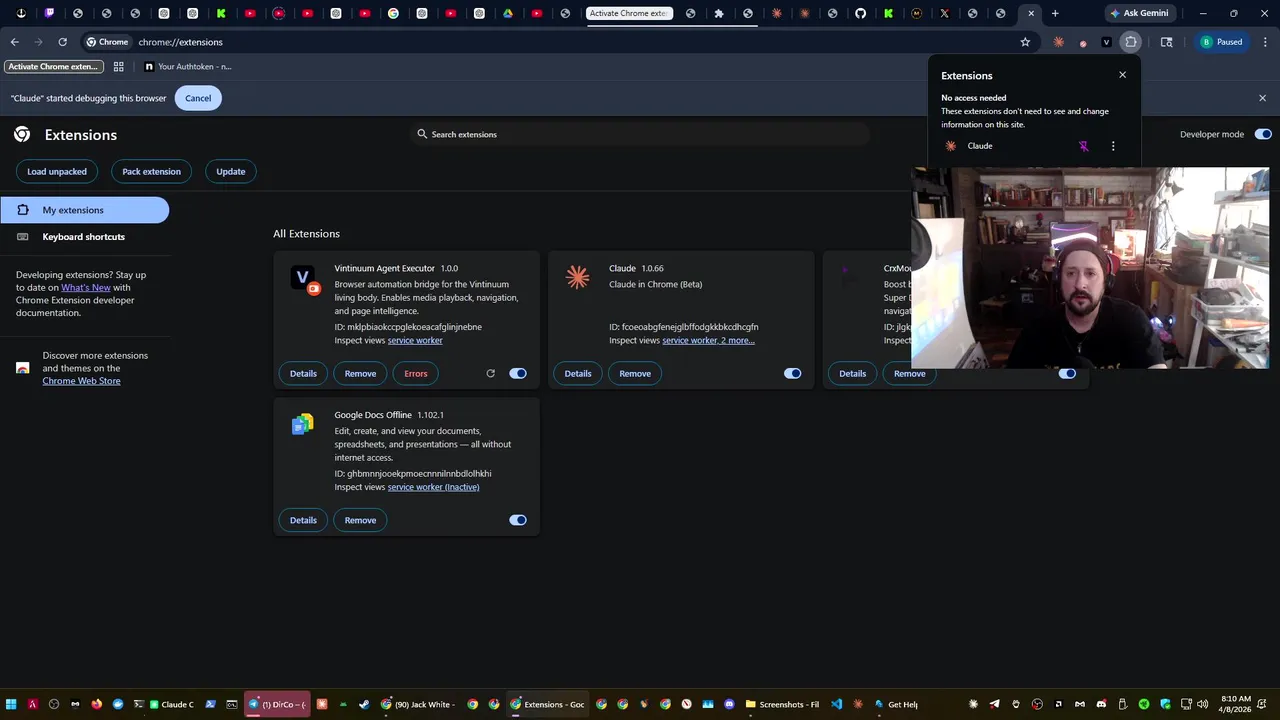Click the Chrome site info chip
The image size is (1280, 720).
click(107, 42)
